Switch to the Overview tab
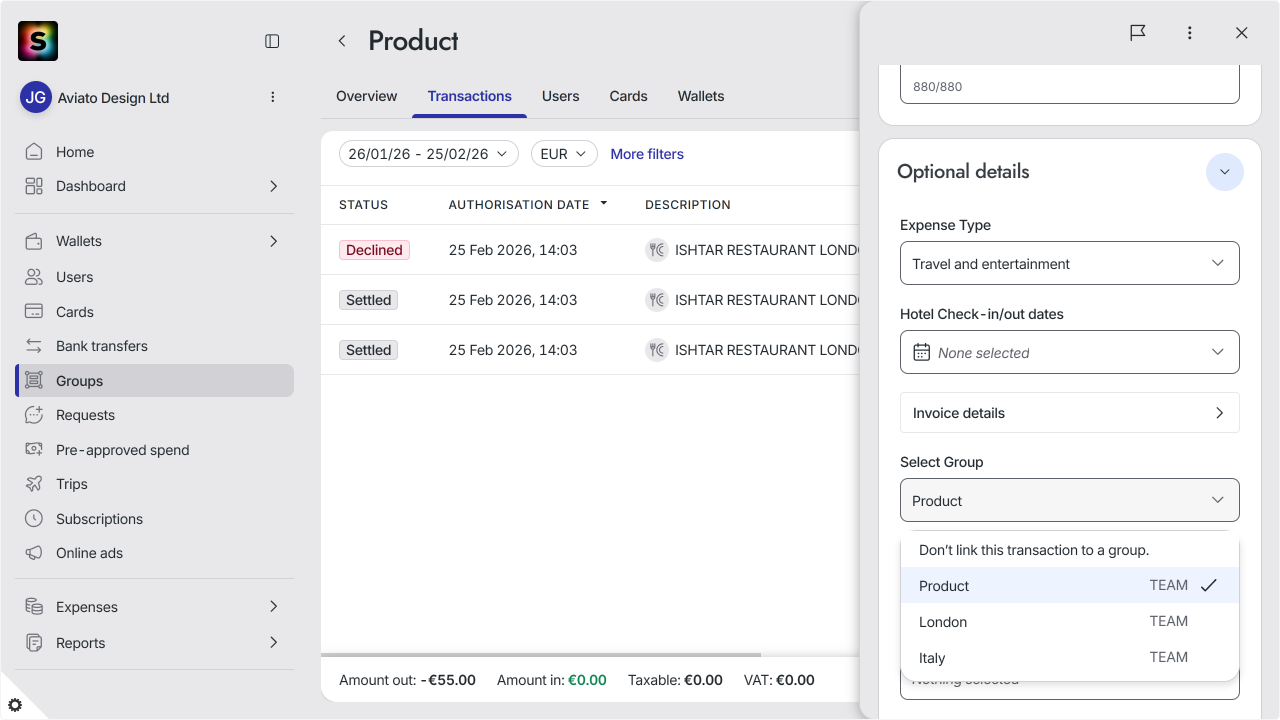Screen dimensions: 1280x720 point(366,96)
